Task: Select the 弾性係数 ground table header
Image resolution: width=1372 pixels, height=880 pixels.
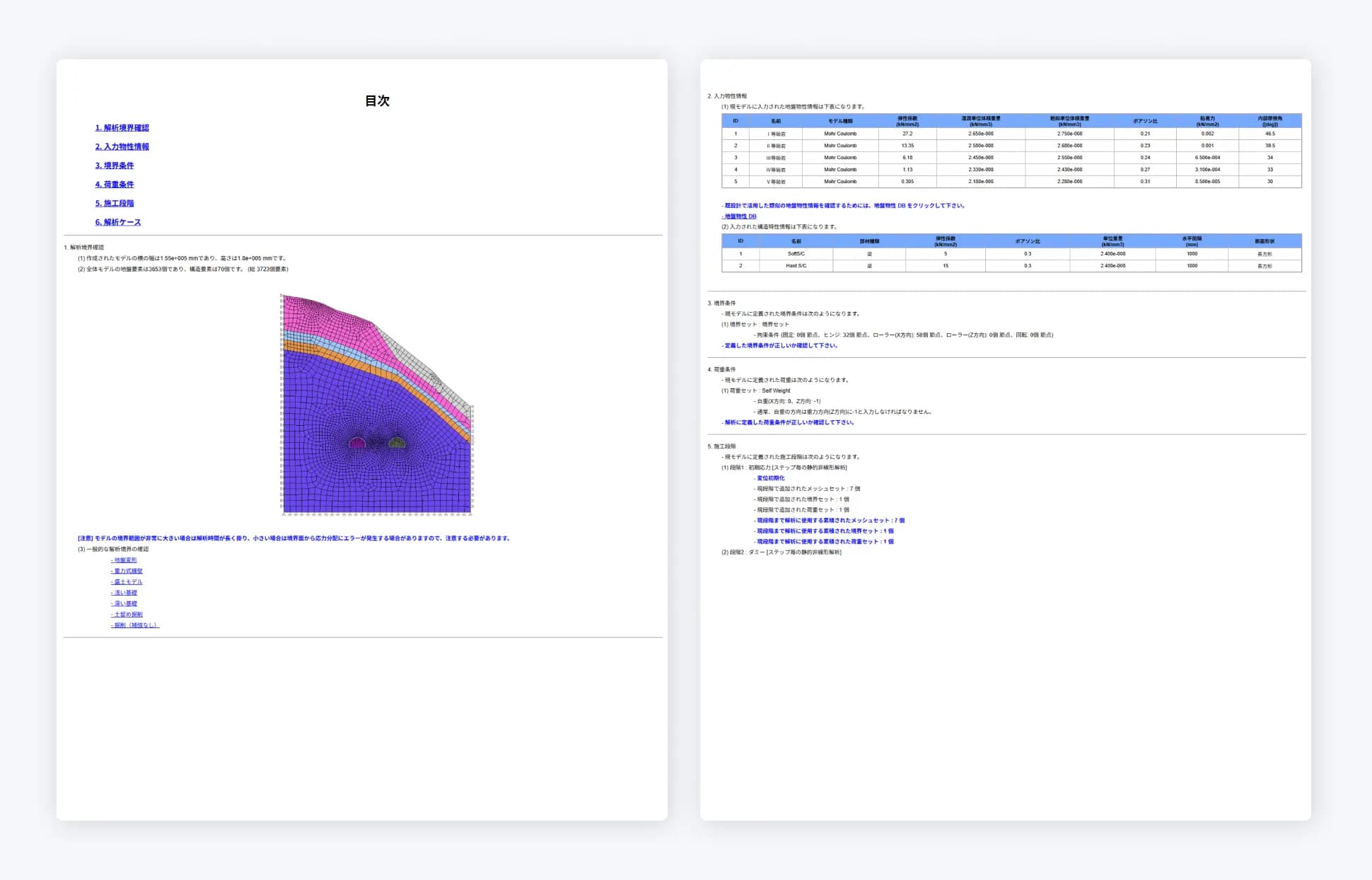Action: tap(907, 121)
